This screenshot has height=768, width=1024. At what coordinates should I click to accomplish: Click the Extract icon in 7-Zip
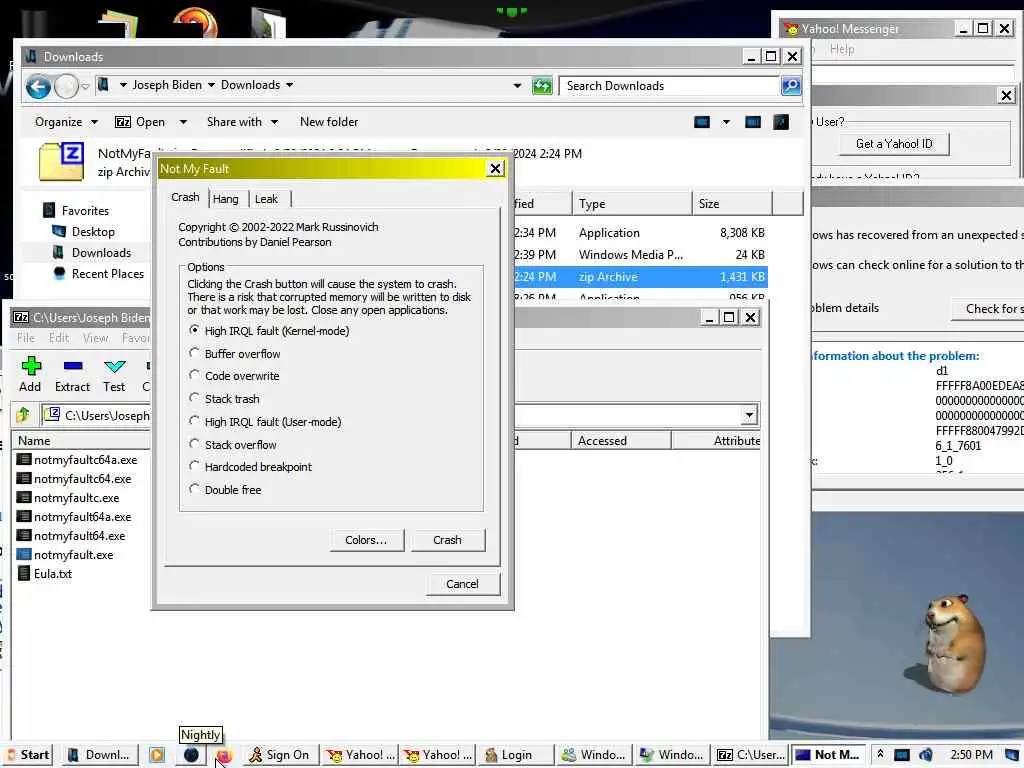tap(72, 375)
